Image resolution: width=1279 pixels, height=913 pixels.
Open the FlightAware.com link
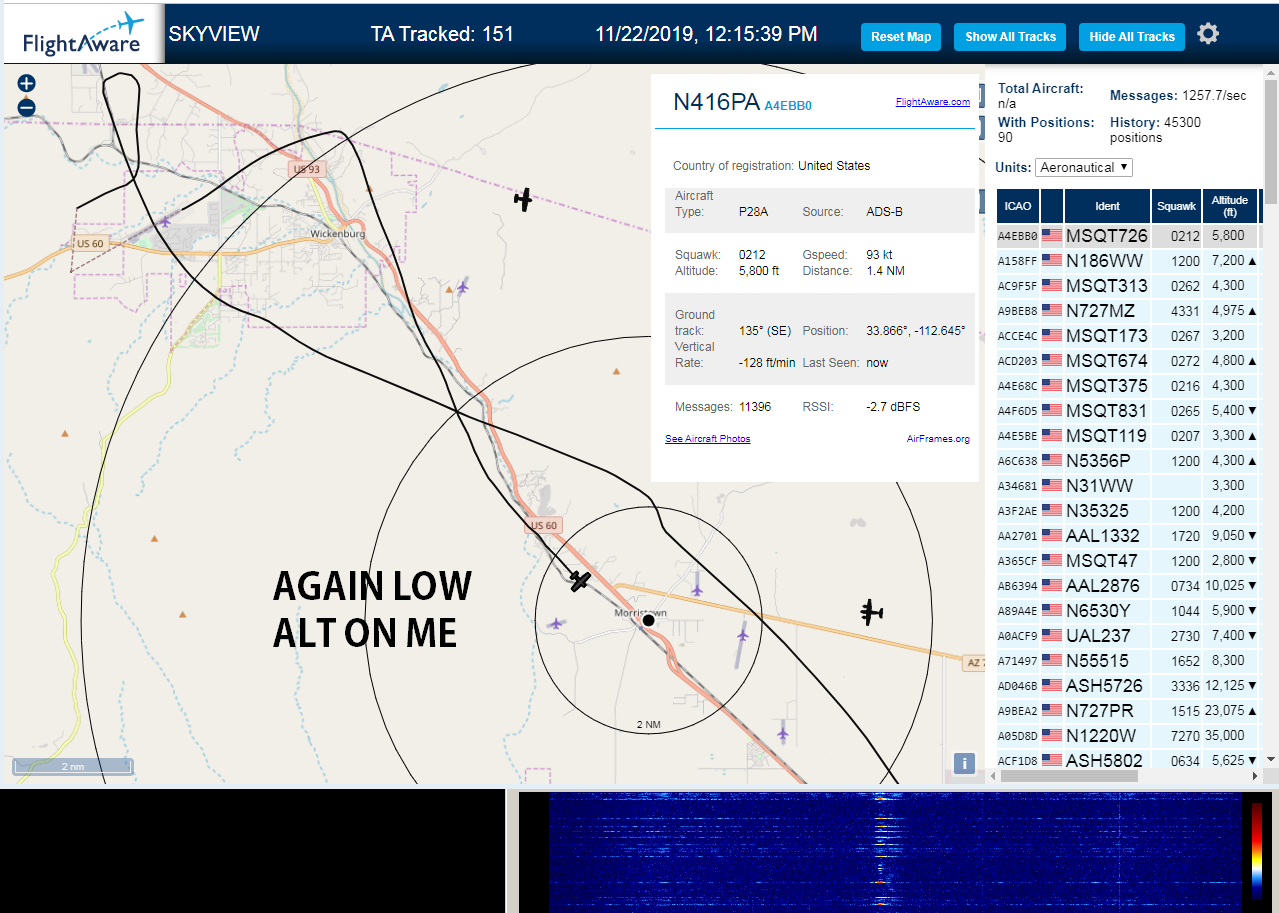coord(932,102)
